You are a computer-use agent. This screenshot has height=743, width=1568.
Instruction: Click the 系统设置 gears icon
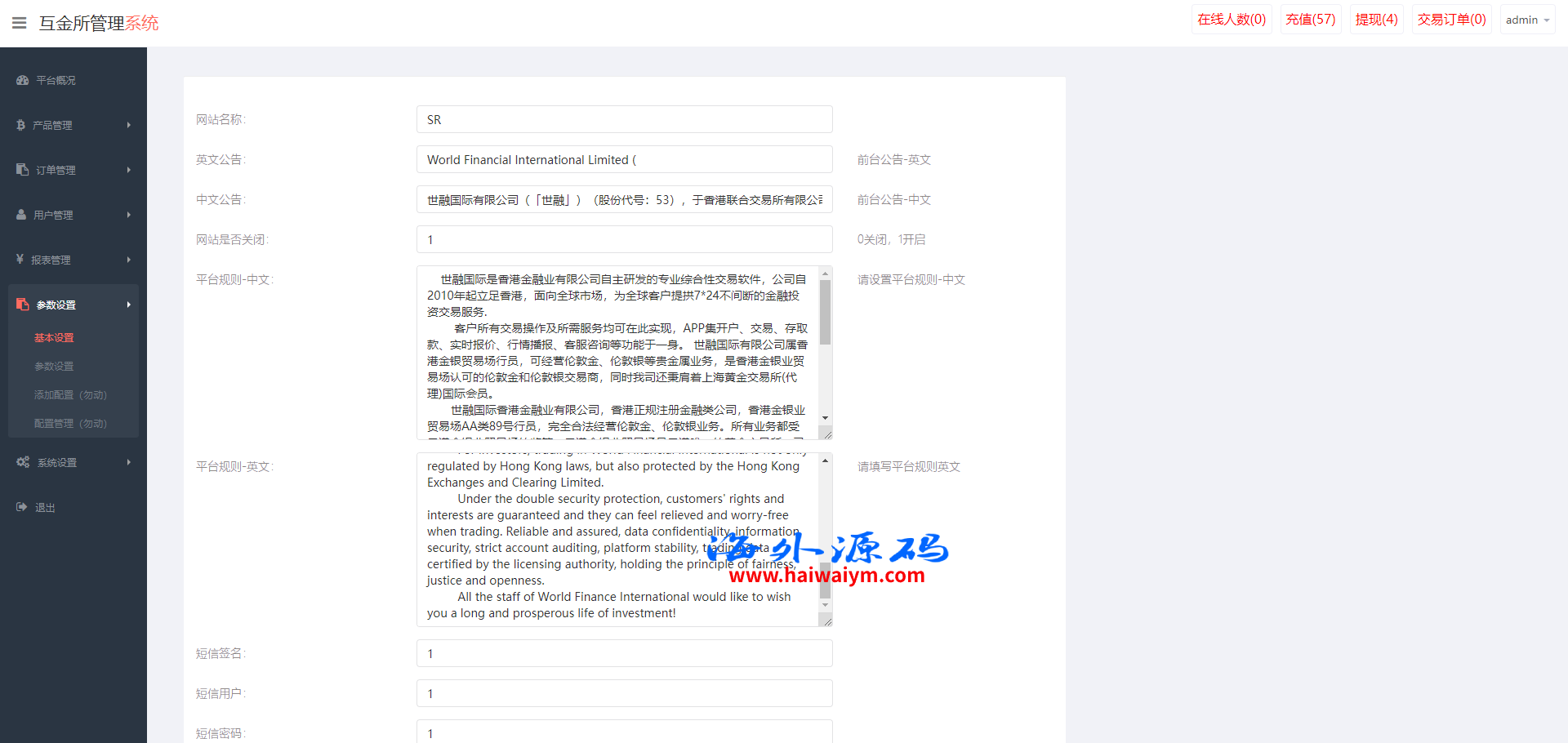click(x=23, y=462)
